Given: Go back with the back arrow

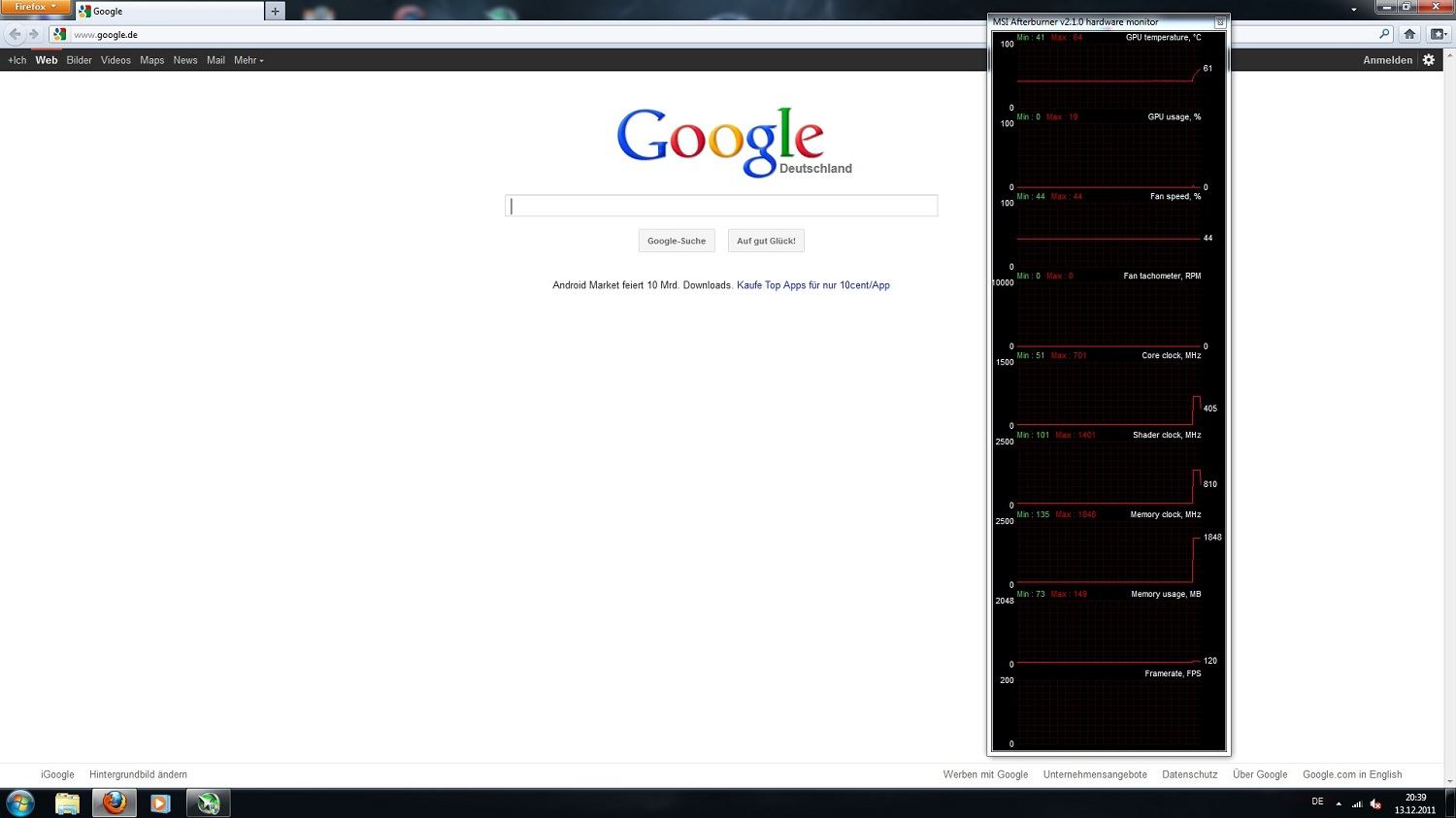Looking at the screenshot, I should click(15, 34).
